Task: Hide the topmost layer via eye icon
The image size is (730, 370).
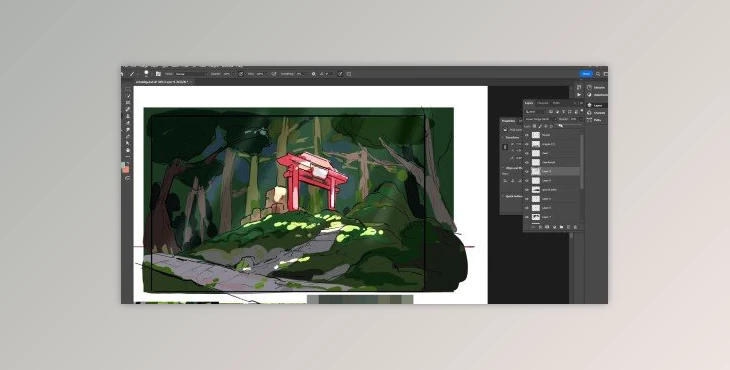Action: click(x=527, y=135)
